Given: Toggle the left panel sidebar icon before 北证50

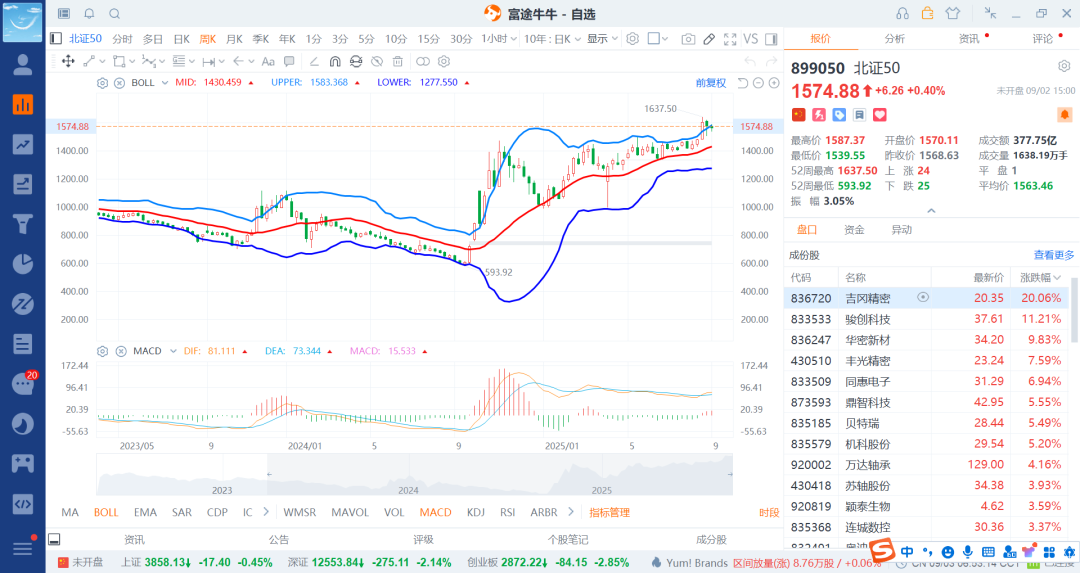Looking at the screenshot, I should (x=56, y=39).
